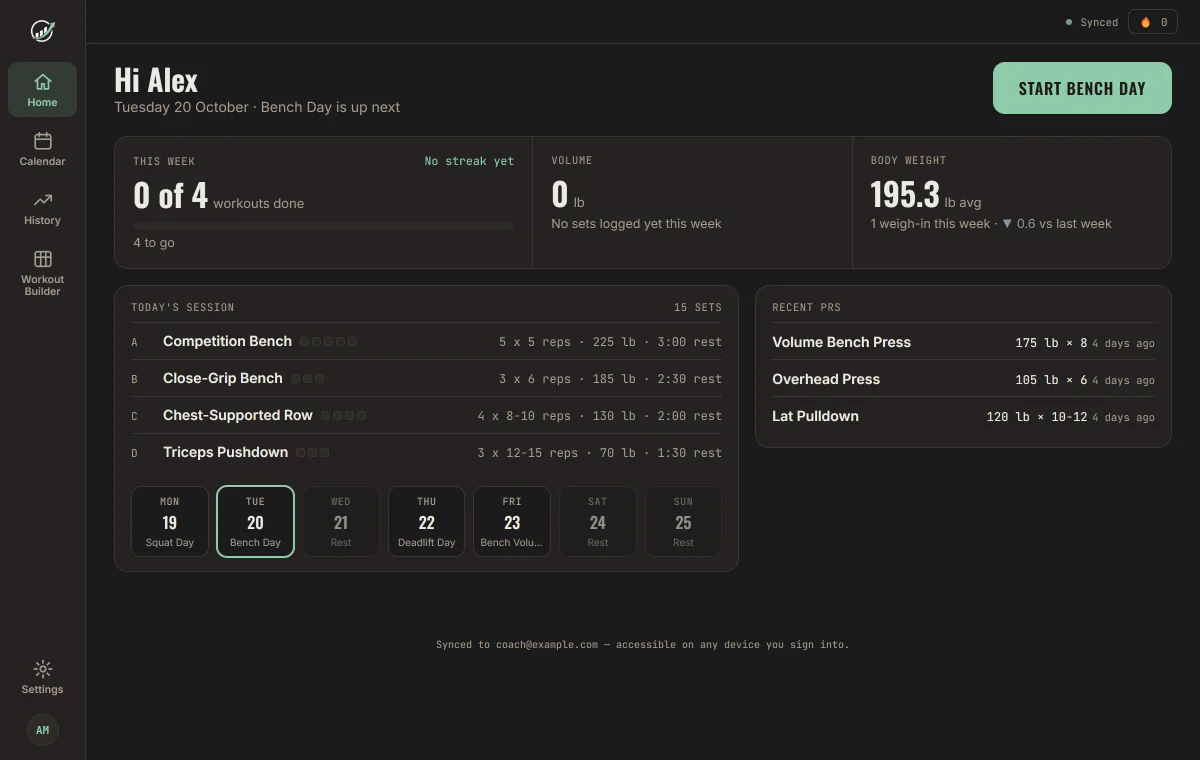
Task: Click 'Tuesday 20 October · Bench Day is up next'
Action: pos(257,107)
